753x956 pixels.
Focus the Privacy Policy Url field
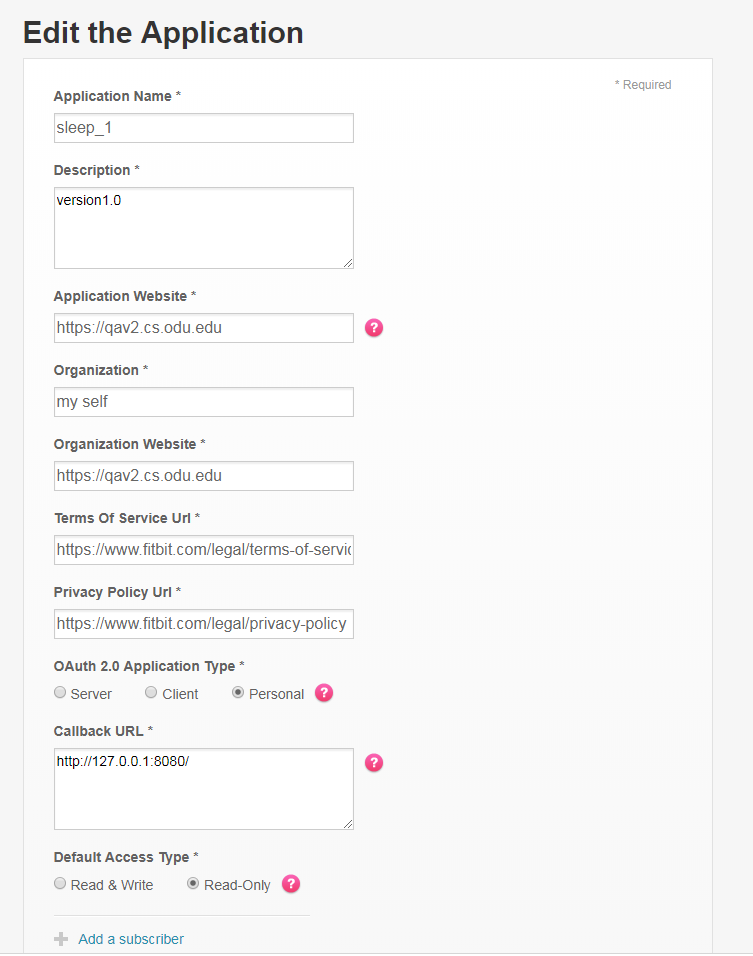[203, 624]
